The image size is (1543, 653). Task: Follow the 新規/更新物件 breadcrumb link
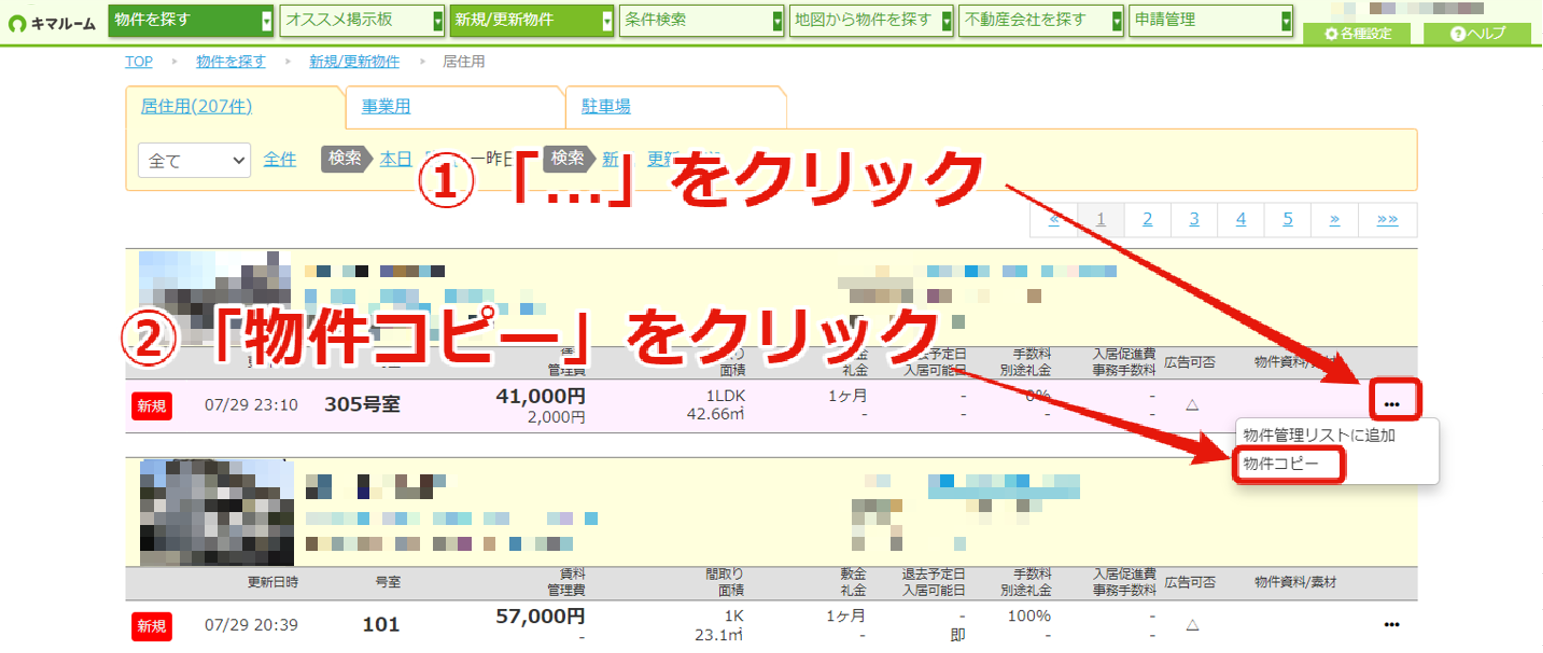coord(355,62)
